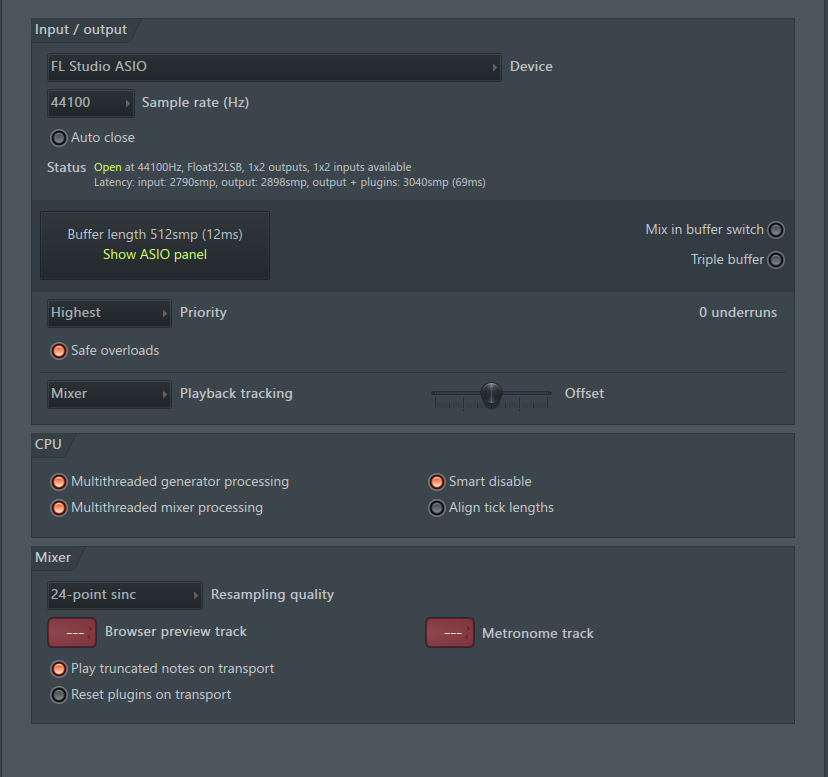Click Show ASIO panel

point(155,255)
